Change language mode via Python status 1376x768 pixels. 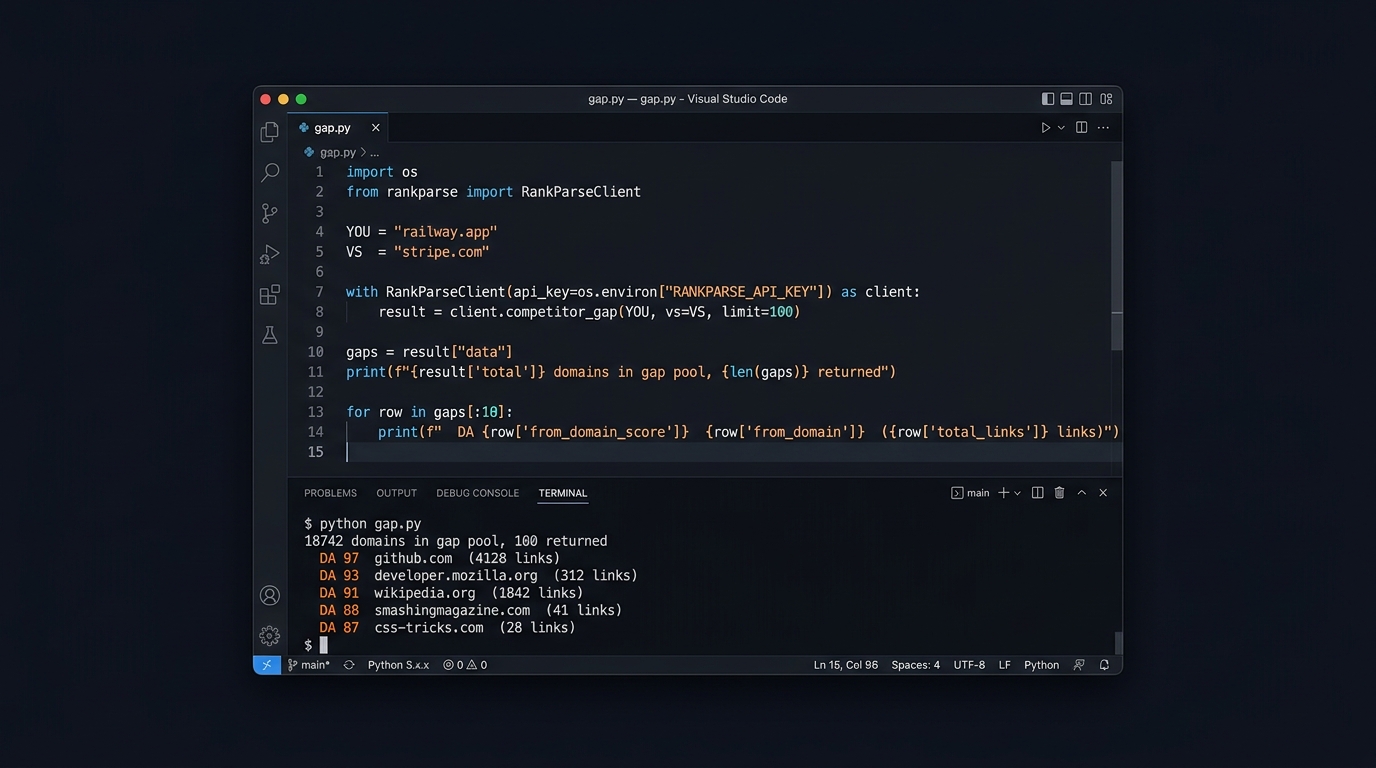pos(1041,665)
